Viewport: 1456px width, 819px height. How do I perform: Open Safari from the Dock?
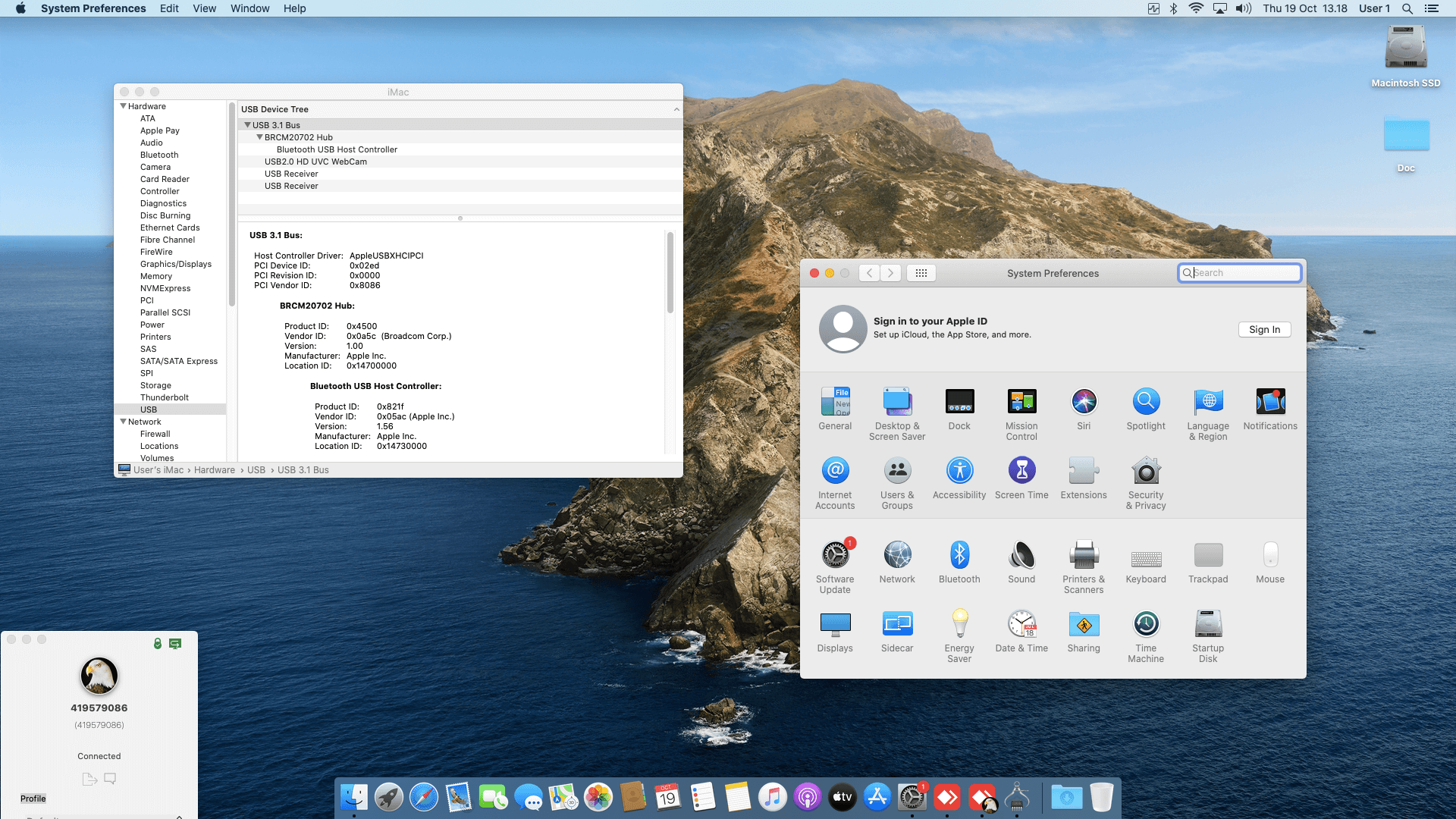424,797
